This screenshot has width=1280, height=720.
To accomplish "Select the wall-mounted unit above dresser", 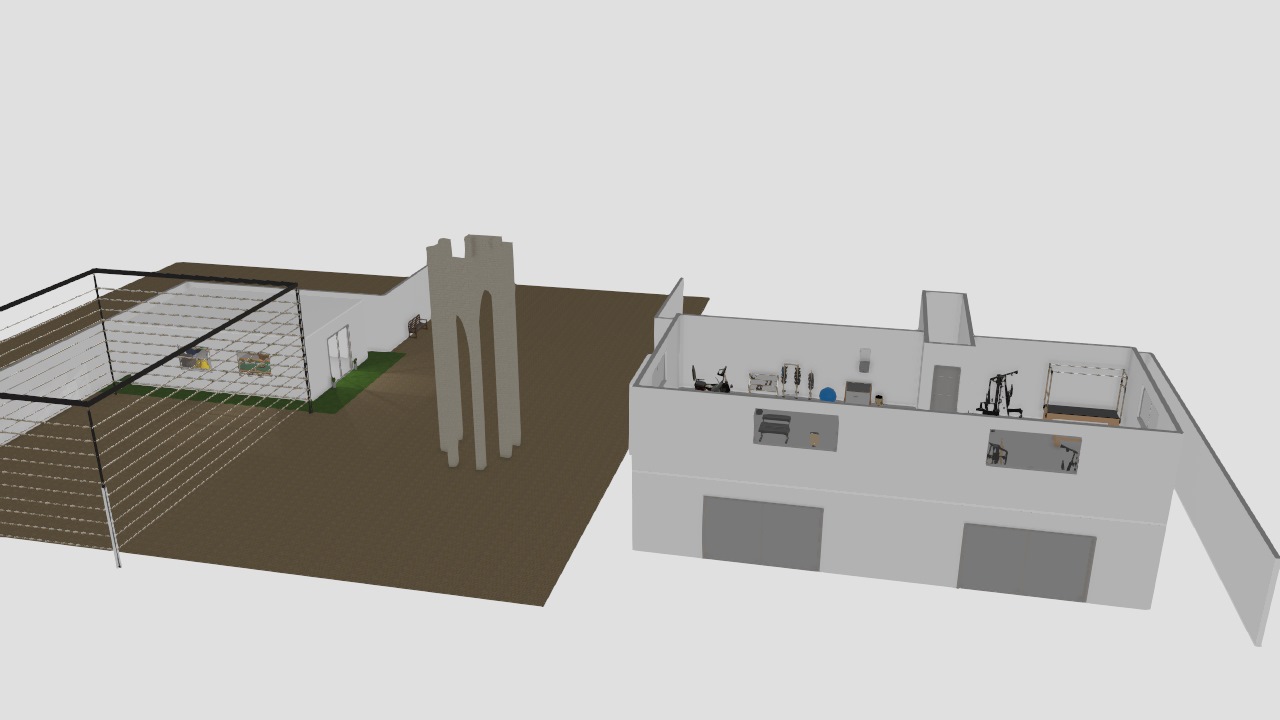I will click(864, 359).
